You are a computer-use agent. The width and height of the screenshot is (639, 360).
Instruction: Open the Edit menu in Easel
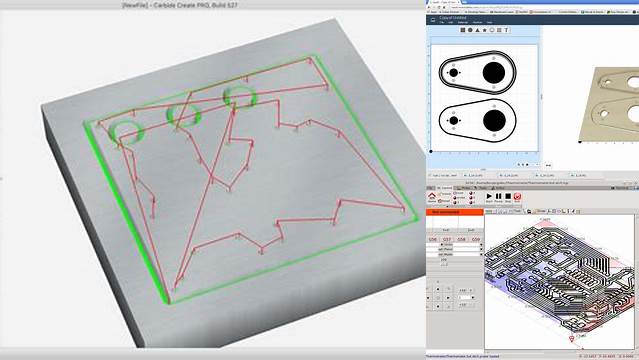(x=450, y=22)
